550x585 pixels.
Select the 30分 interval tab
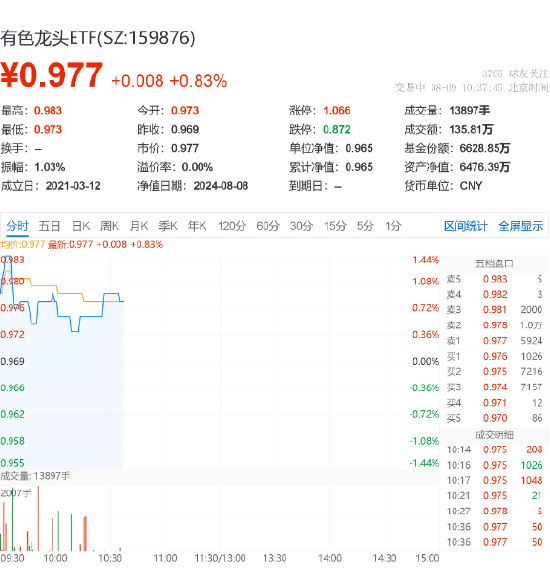coord(301,226)
